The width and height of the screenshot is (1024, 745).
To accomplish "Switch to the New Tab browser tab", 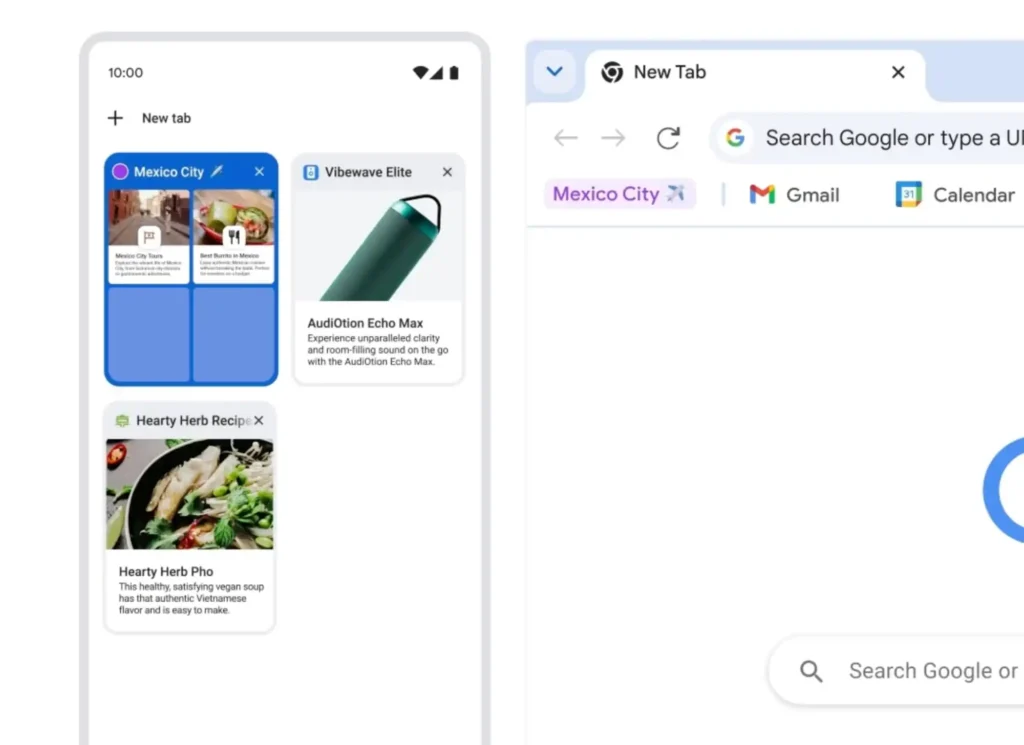I will tap(755, 73).
